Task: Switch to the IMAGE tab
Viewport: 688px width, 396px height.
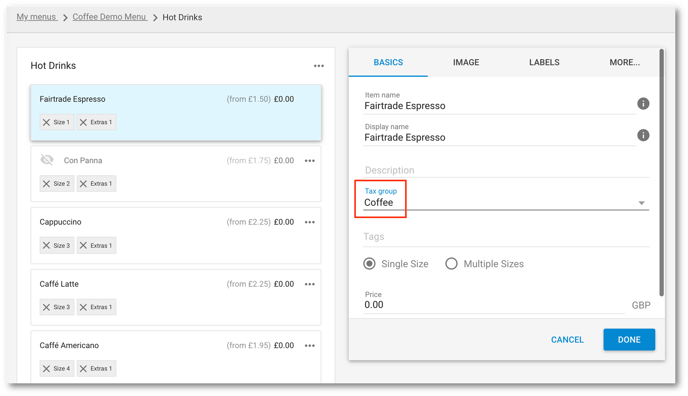Action: [x=466, y=63]
